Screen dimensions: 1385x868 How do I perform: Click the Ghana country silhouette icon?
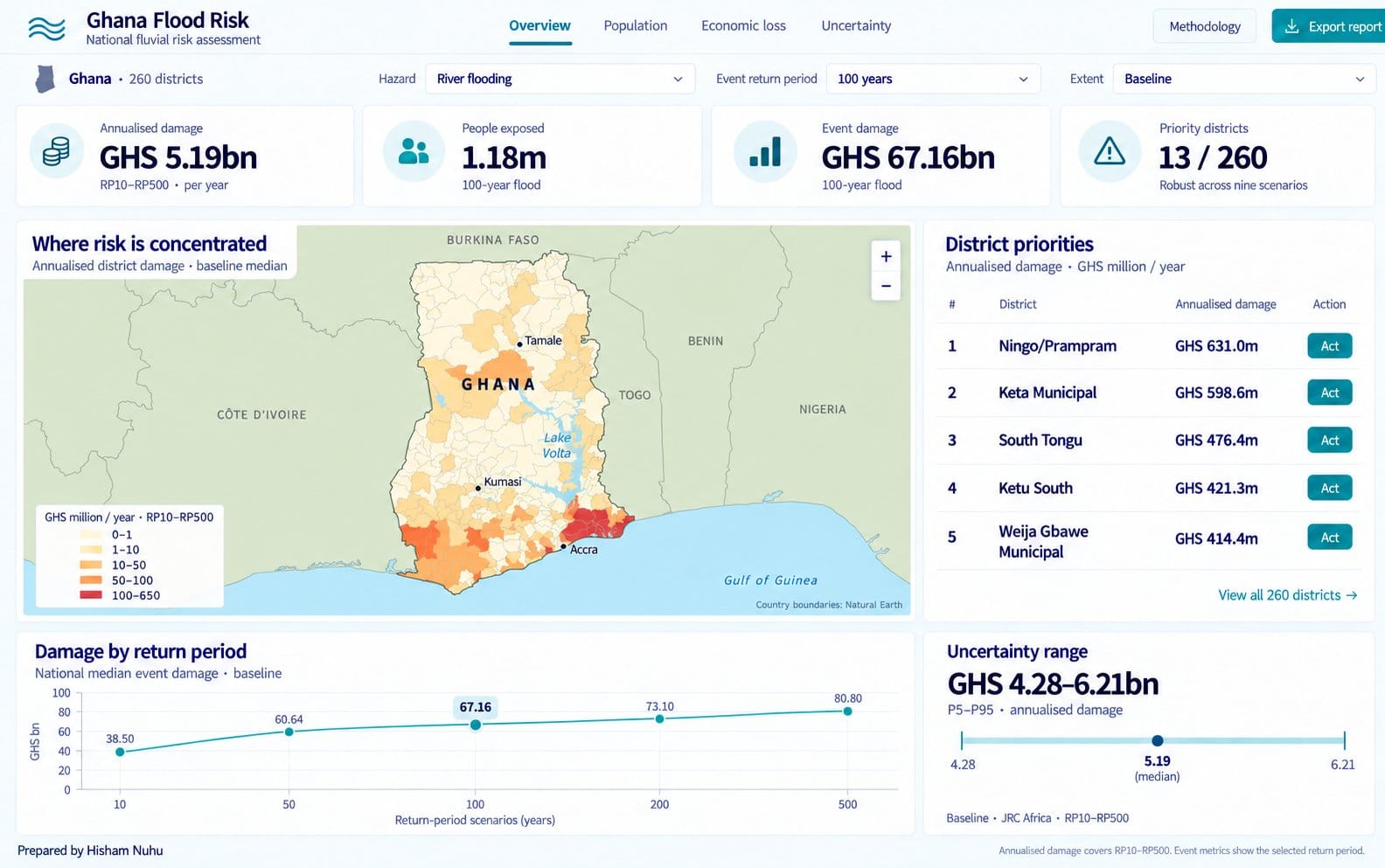click(x=45, y=79)
